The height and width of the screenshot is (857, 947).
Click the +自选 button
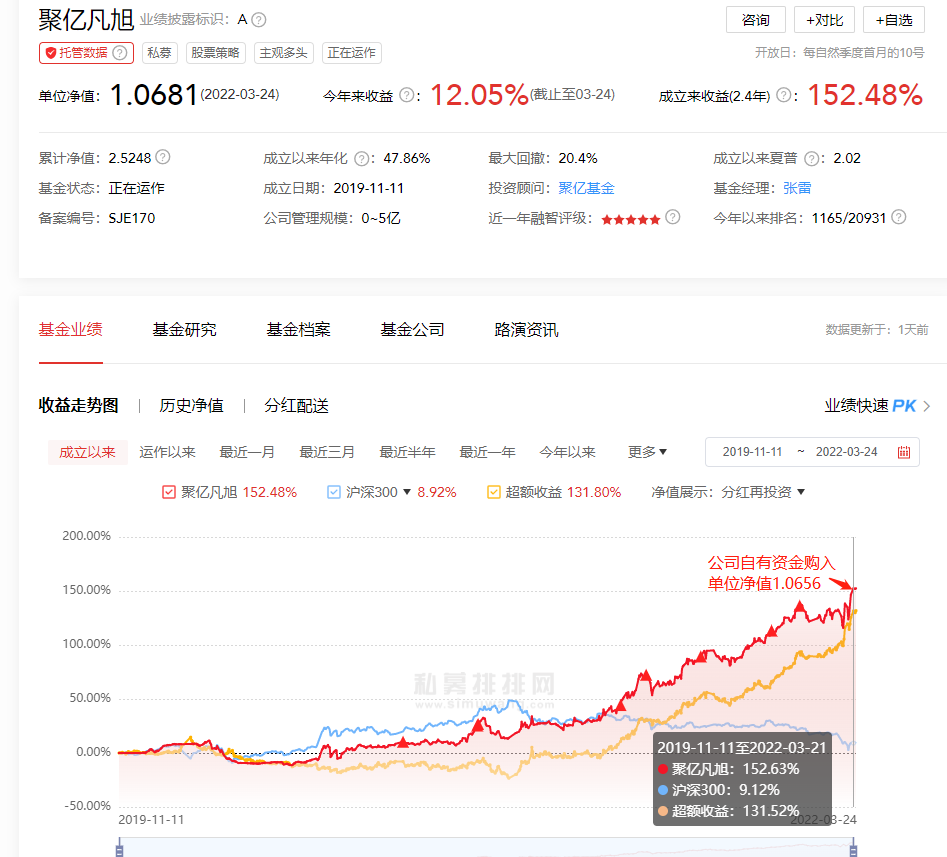click(x=894, y=20)
